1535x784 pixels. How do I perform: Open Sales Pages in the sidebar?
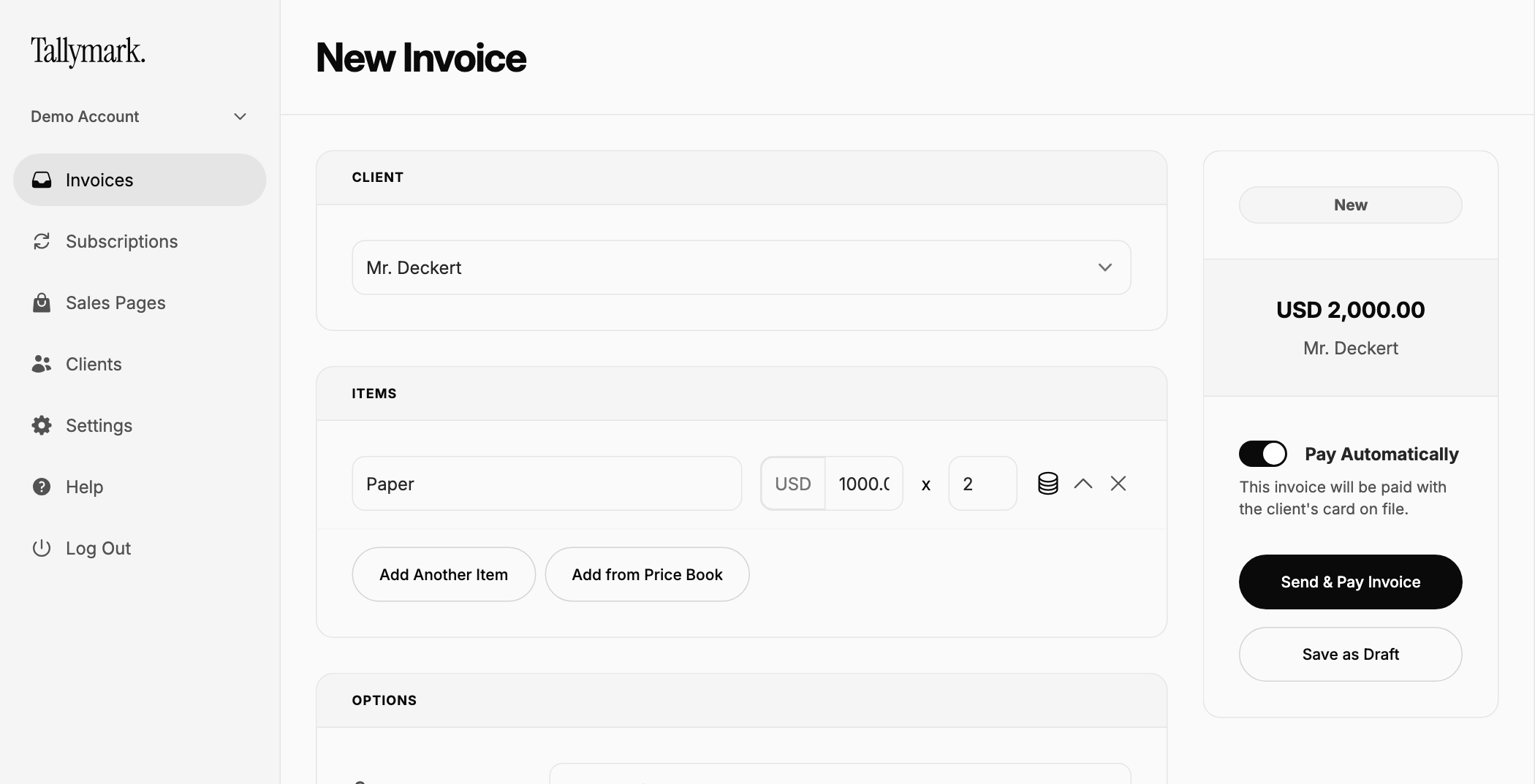tap(140, 302)
